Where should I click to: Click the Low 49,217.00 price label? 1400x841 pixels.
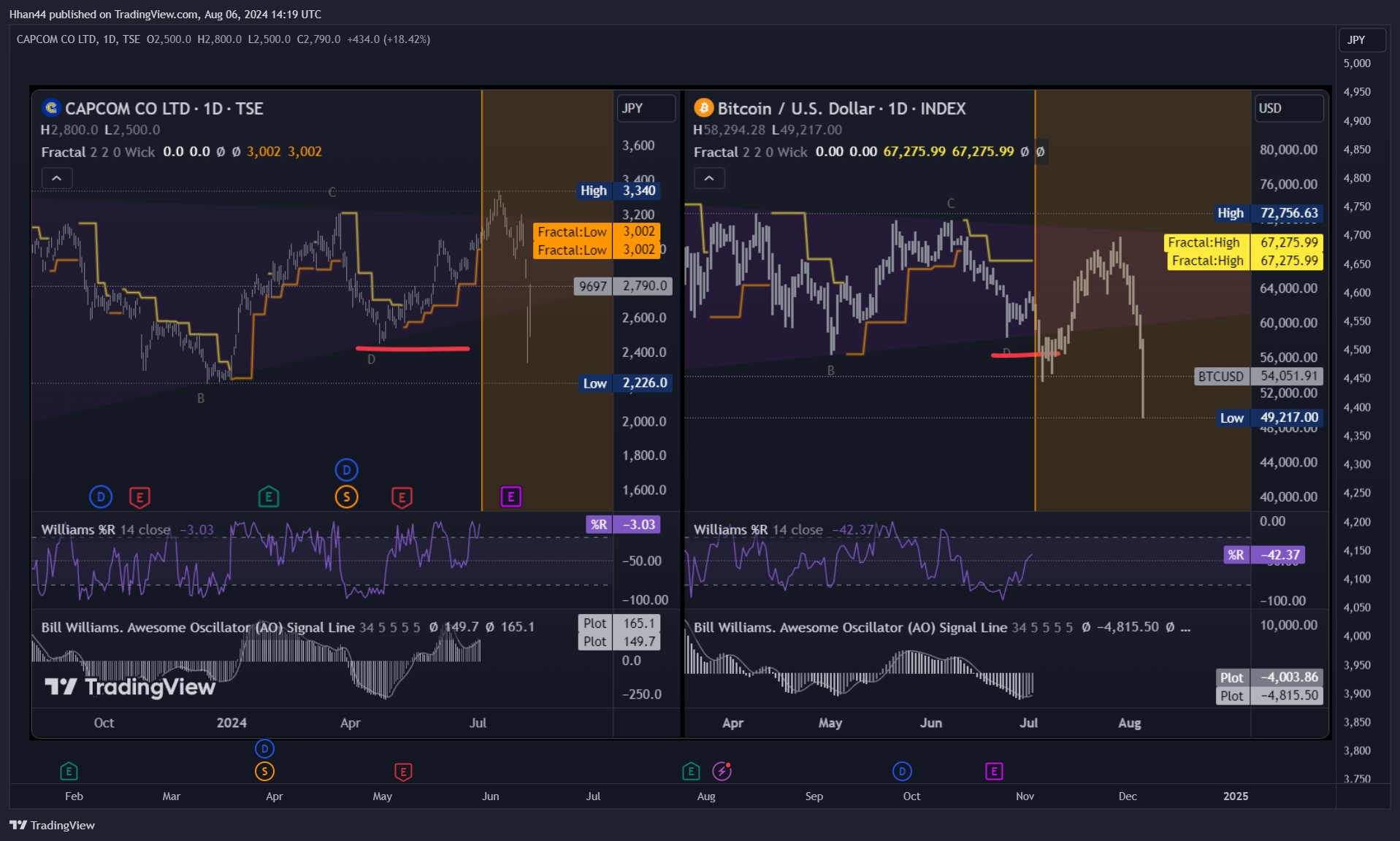(x=1269, y=418)
